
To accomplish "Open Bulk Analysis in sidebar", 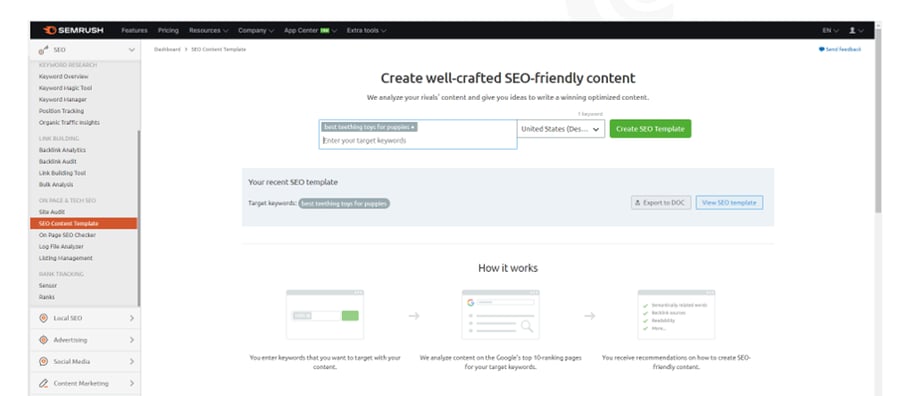I will (x=56, y=184).
